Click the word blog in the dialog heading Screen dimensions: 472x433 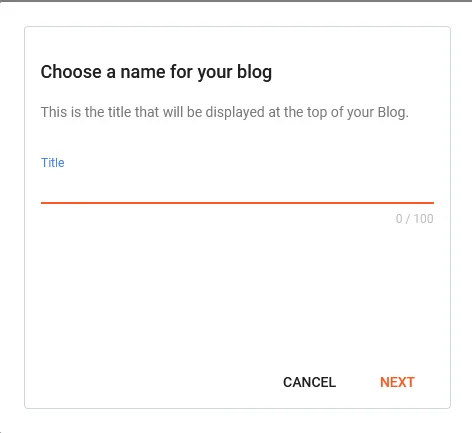click(x=254, y=73)
